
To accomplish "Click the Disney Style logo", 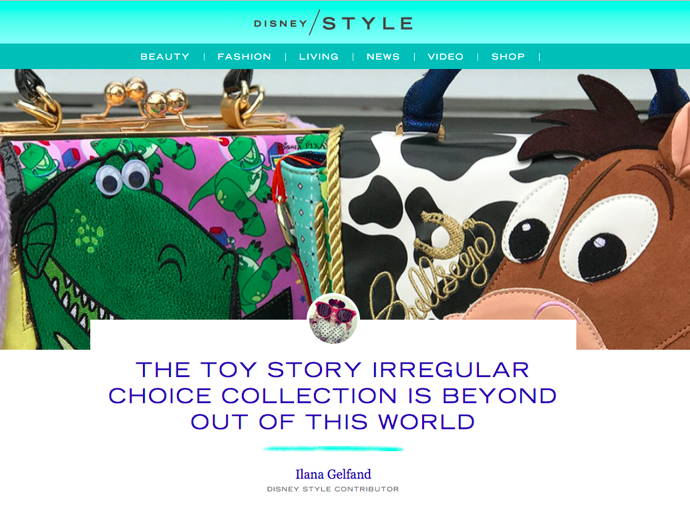I will click(x=333, y=23).
